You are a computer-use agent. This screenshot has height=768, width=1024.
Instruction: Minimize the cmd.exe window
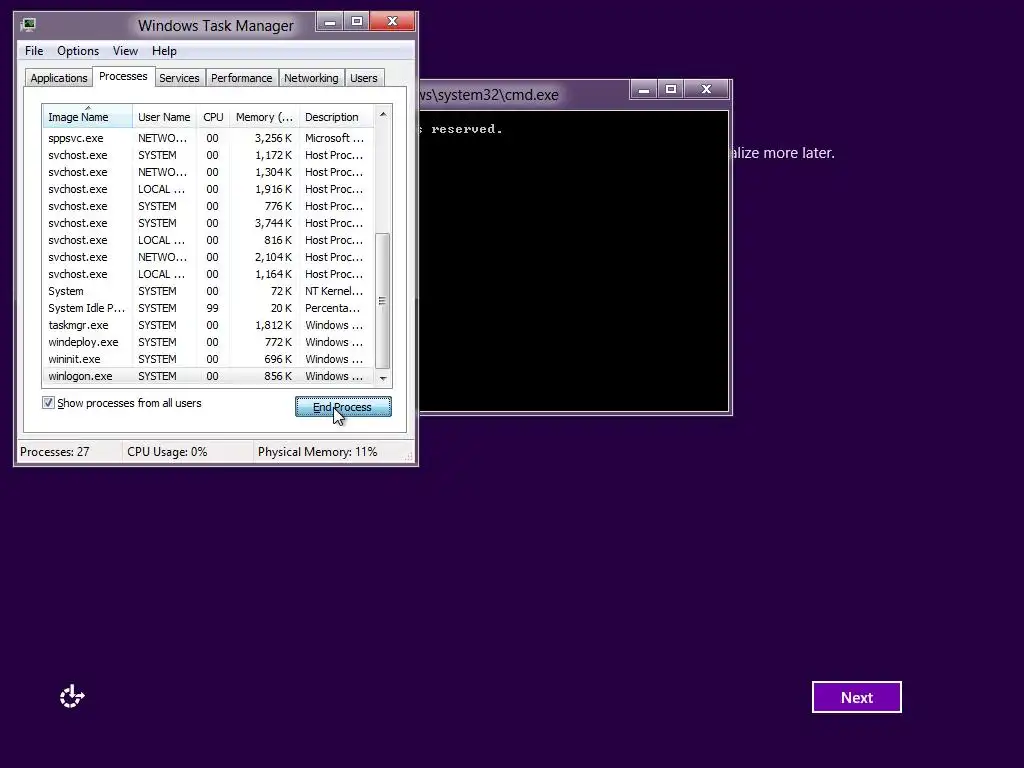click(x=643, y=89)
